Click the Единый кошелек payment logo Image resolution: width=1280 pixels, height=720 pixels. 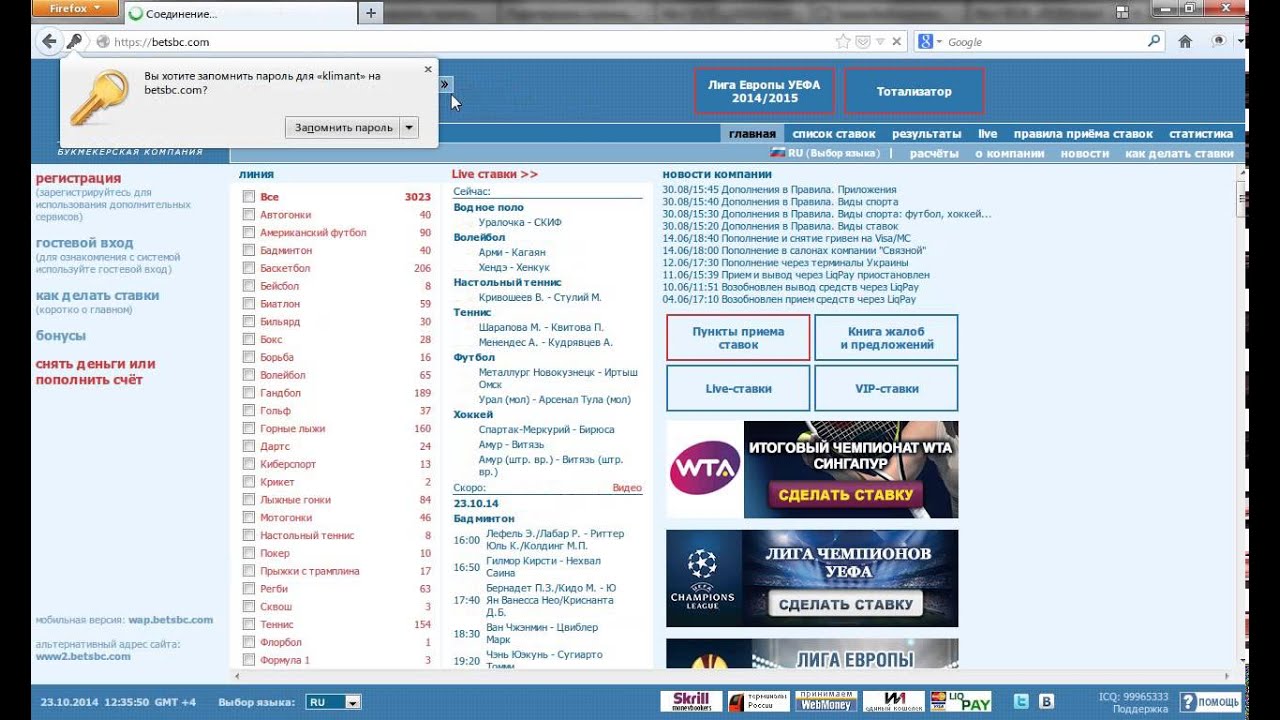point(893,702)
